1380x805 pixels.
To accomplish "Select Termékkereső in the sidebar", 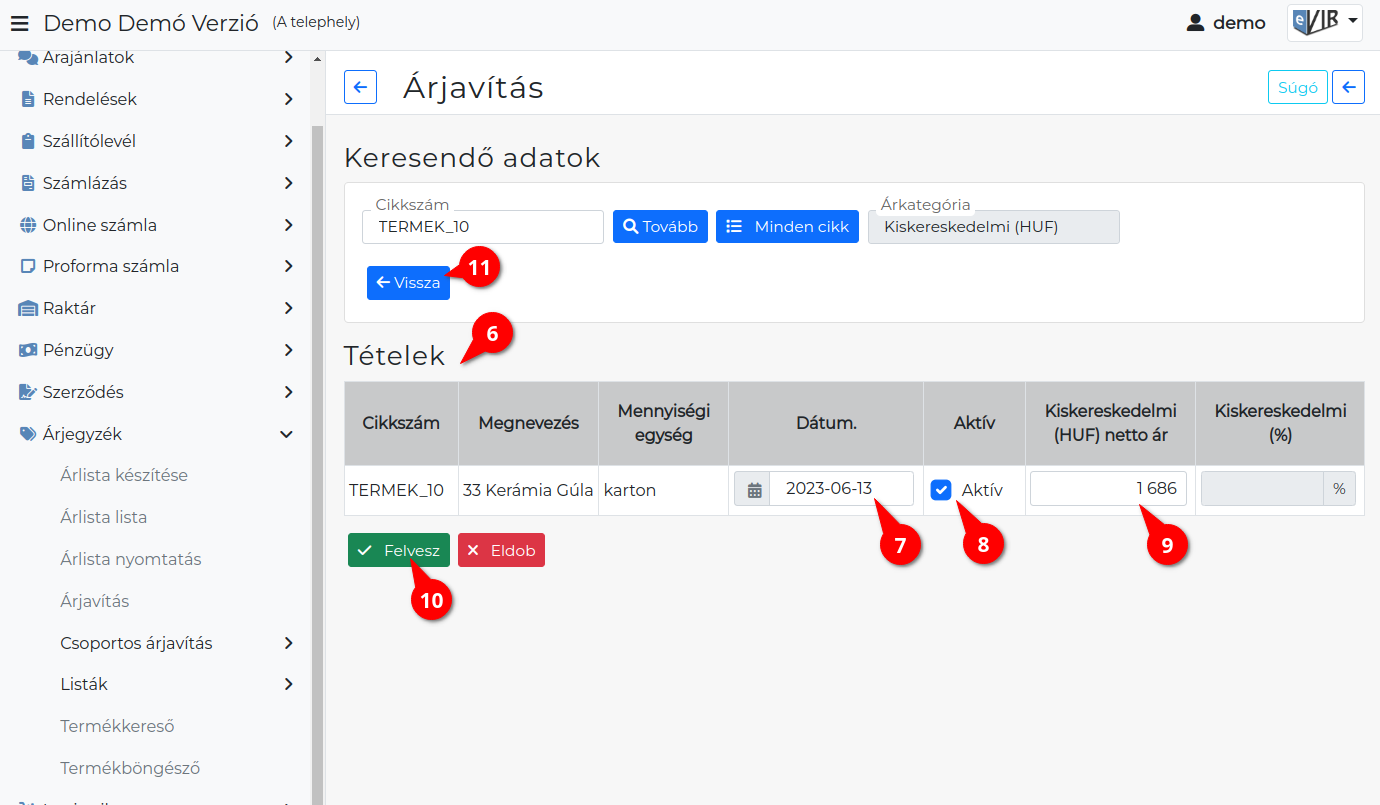I will point(117,726).
